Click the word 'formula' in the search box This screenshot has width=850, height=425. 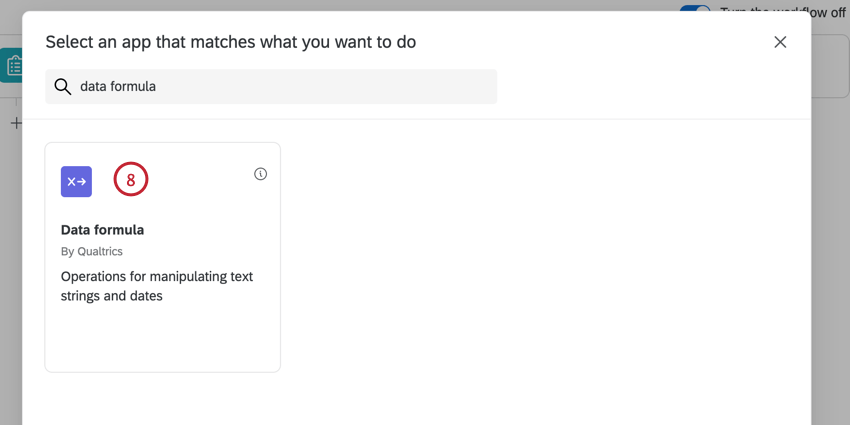[x=134, y=87]
